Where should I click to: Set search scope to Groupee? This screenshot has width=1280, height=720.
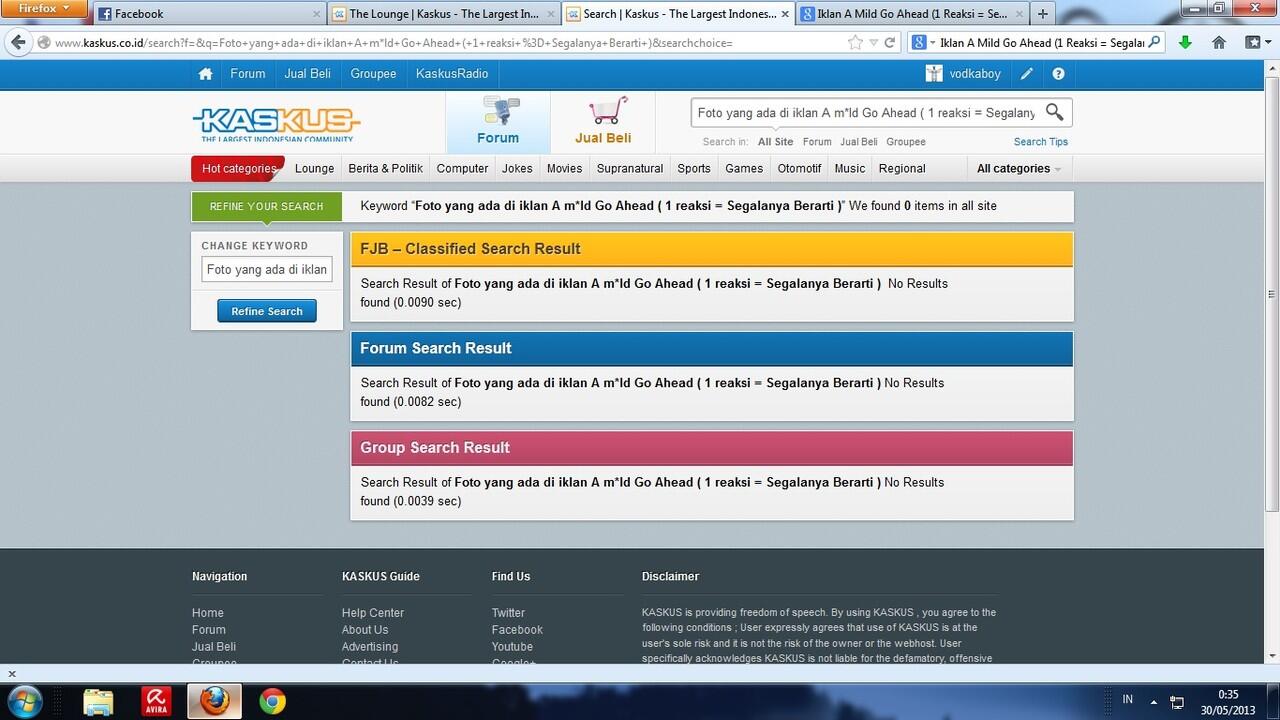906,142
